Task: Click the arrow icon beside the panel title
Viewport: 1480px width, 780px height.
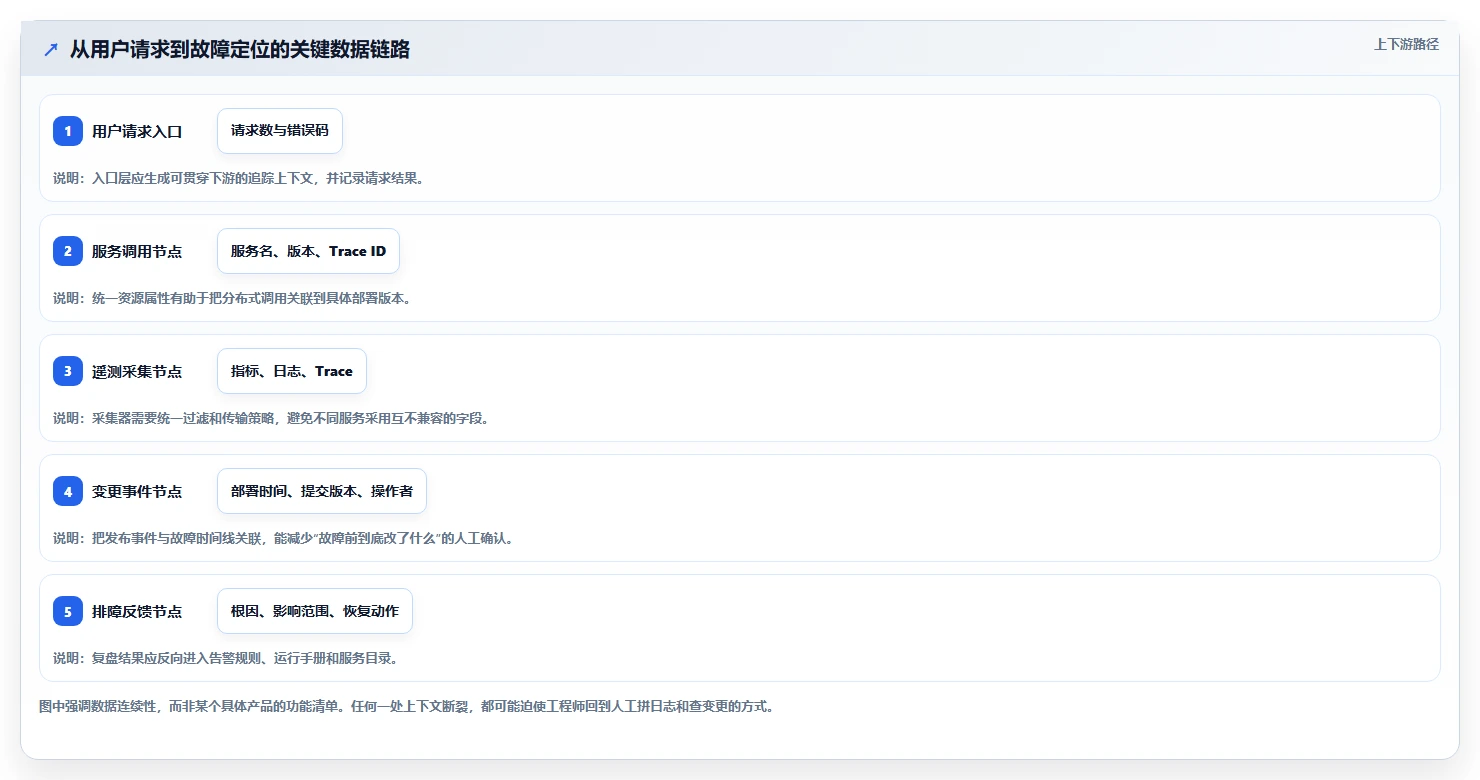Action: (51, 50)
